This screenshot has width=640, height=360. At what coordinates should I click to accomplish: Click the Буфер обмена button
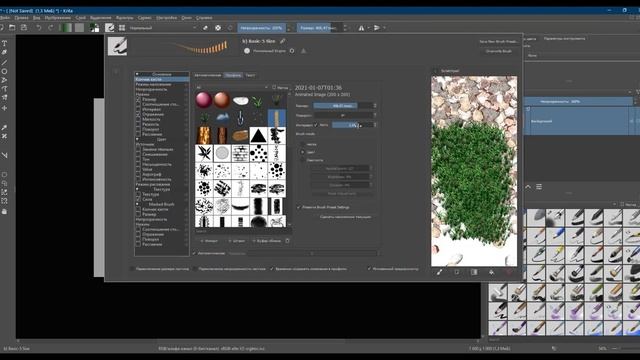267,241
